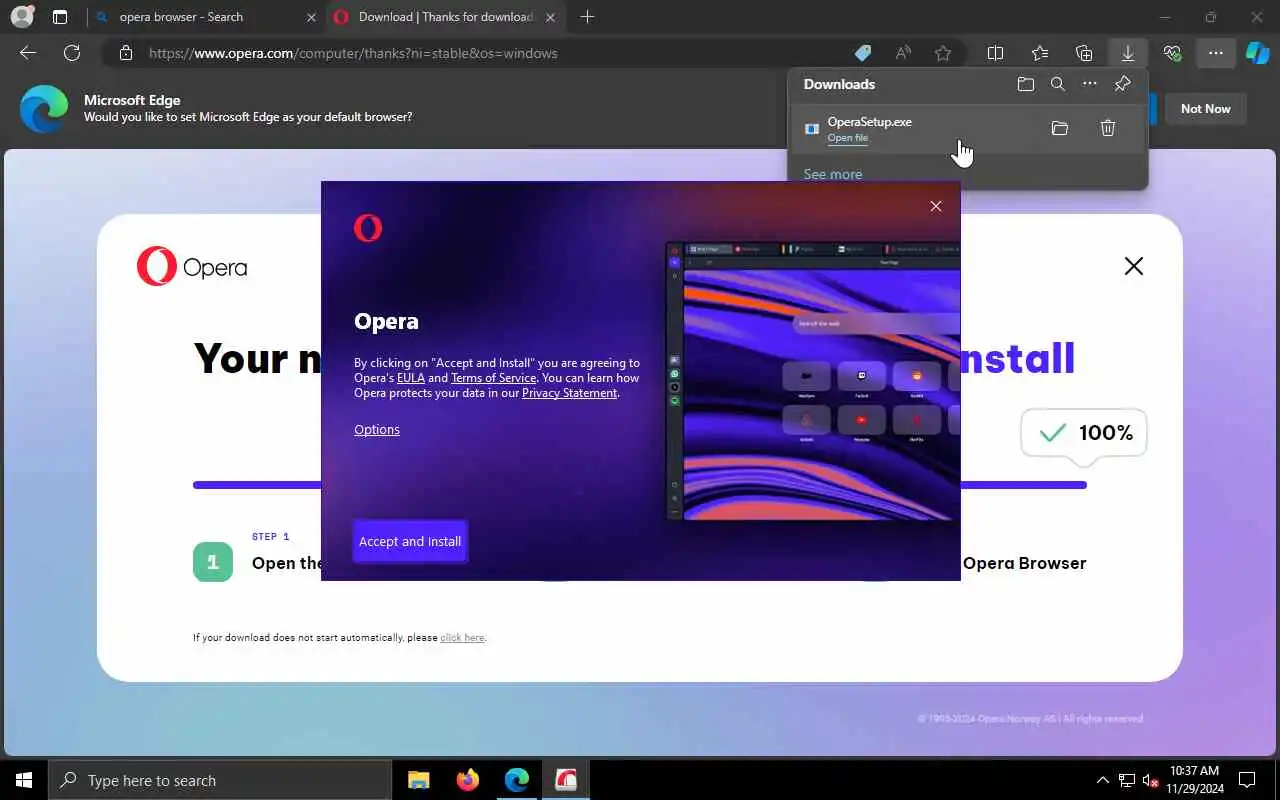
Task: Search downloads with magnifier icon
Action: [x=1058, y=84]
